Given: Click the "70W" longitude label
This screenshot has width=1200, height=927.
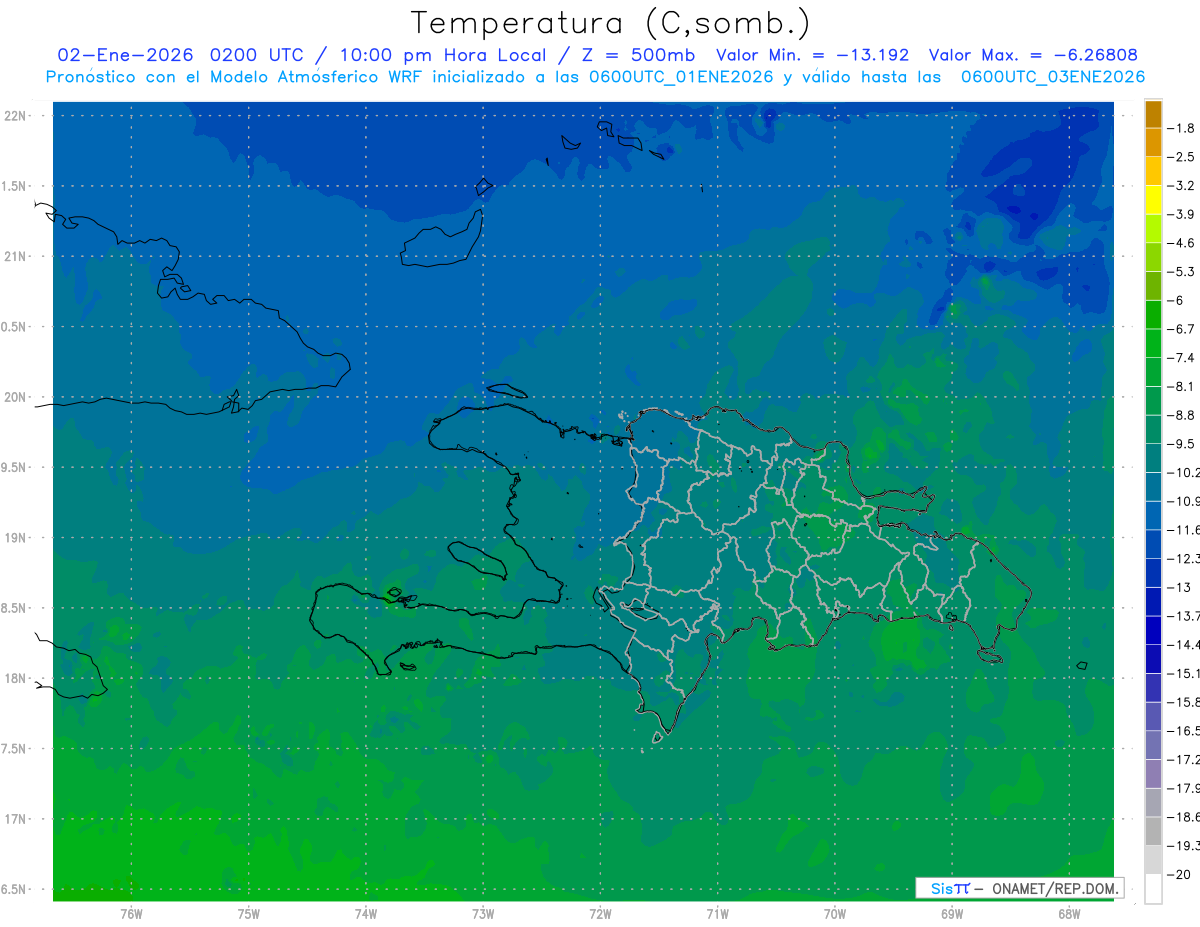Looking at the screenshot, I should click(x=834, y=914).
